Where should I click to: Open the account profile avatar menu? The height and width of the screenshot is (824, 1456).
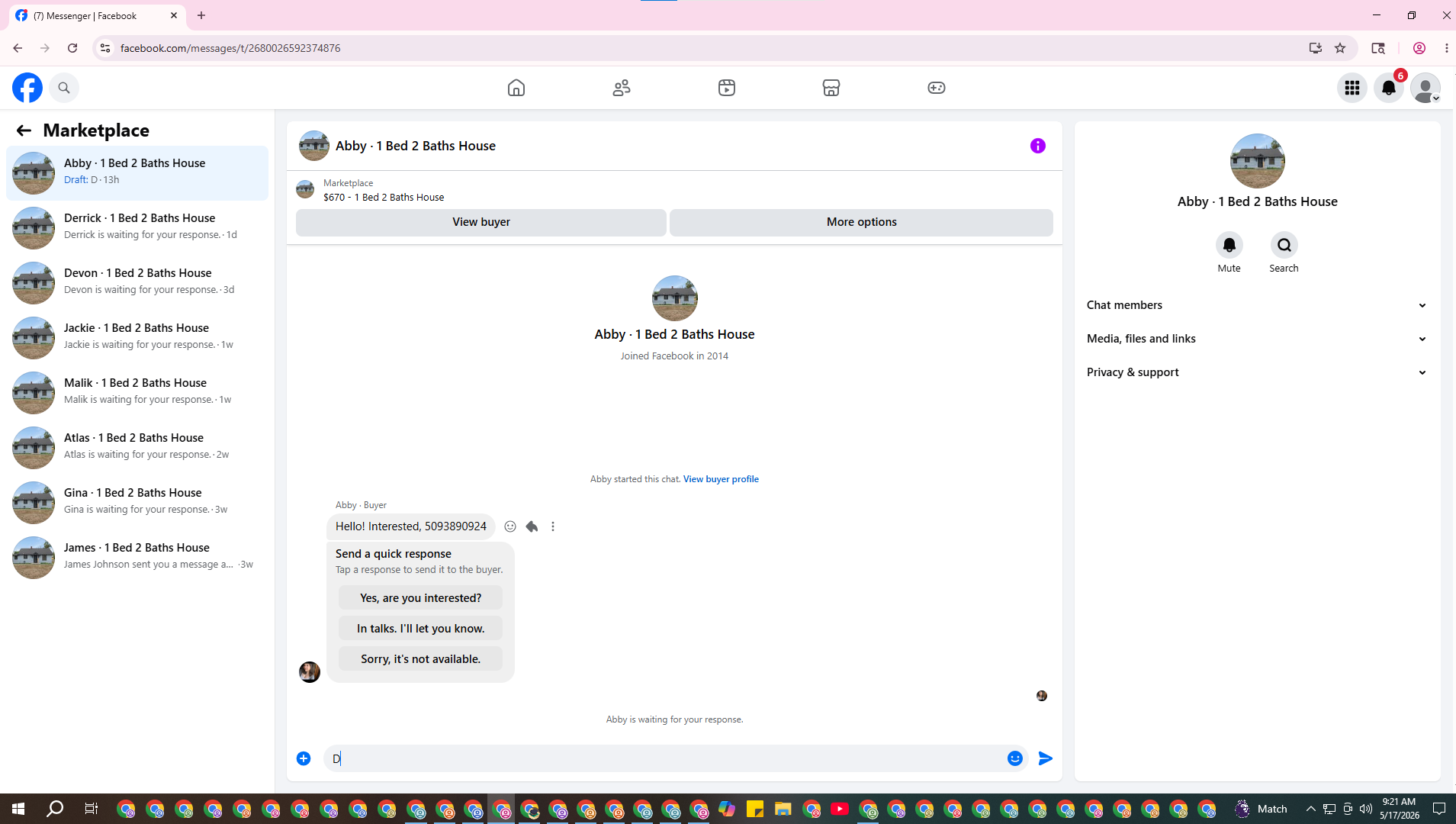[1425, 88]
